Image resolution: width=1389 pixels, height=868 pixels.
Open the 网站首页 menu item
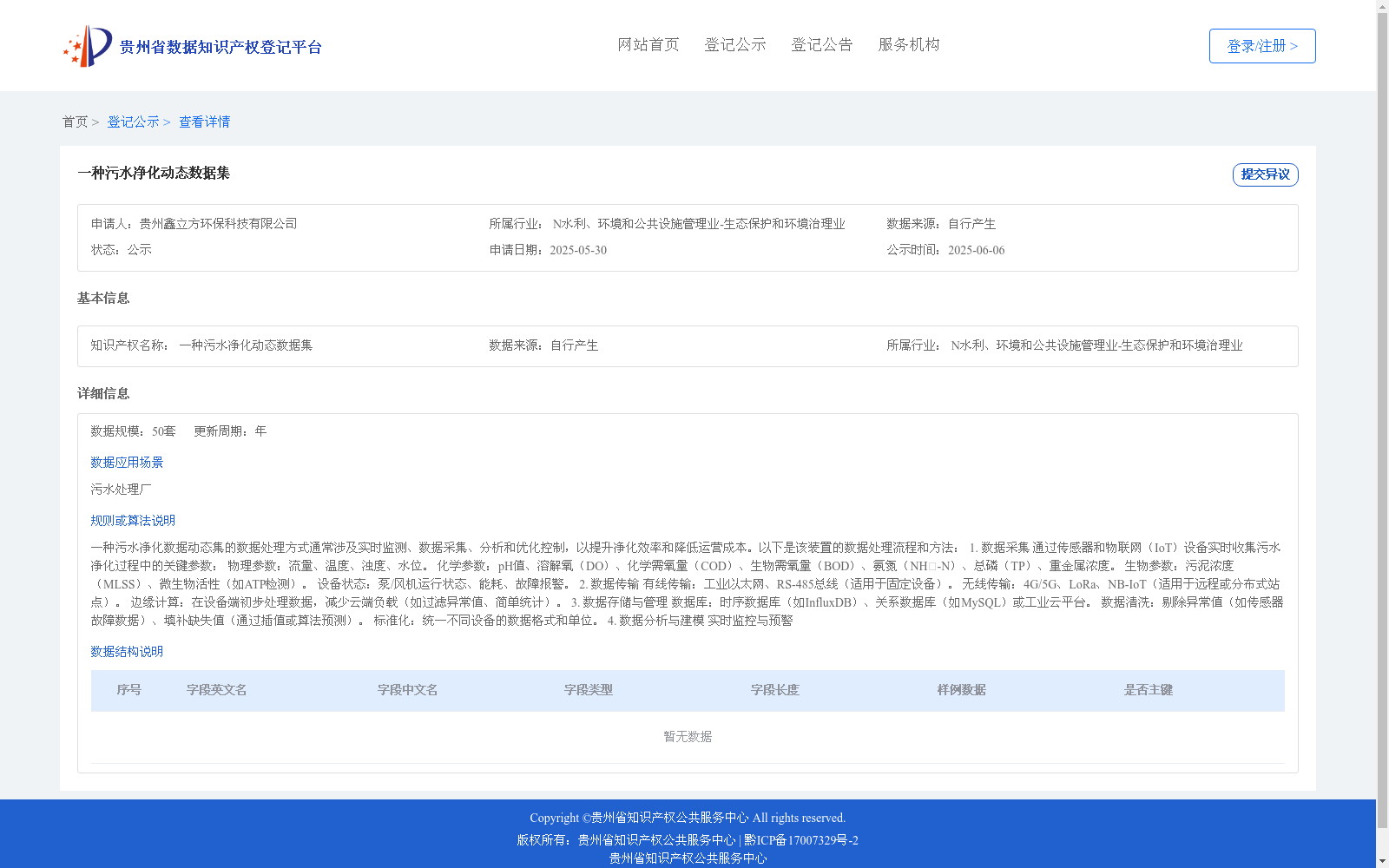click(x=648, y=44)
